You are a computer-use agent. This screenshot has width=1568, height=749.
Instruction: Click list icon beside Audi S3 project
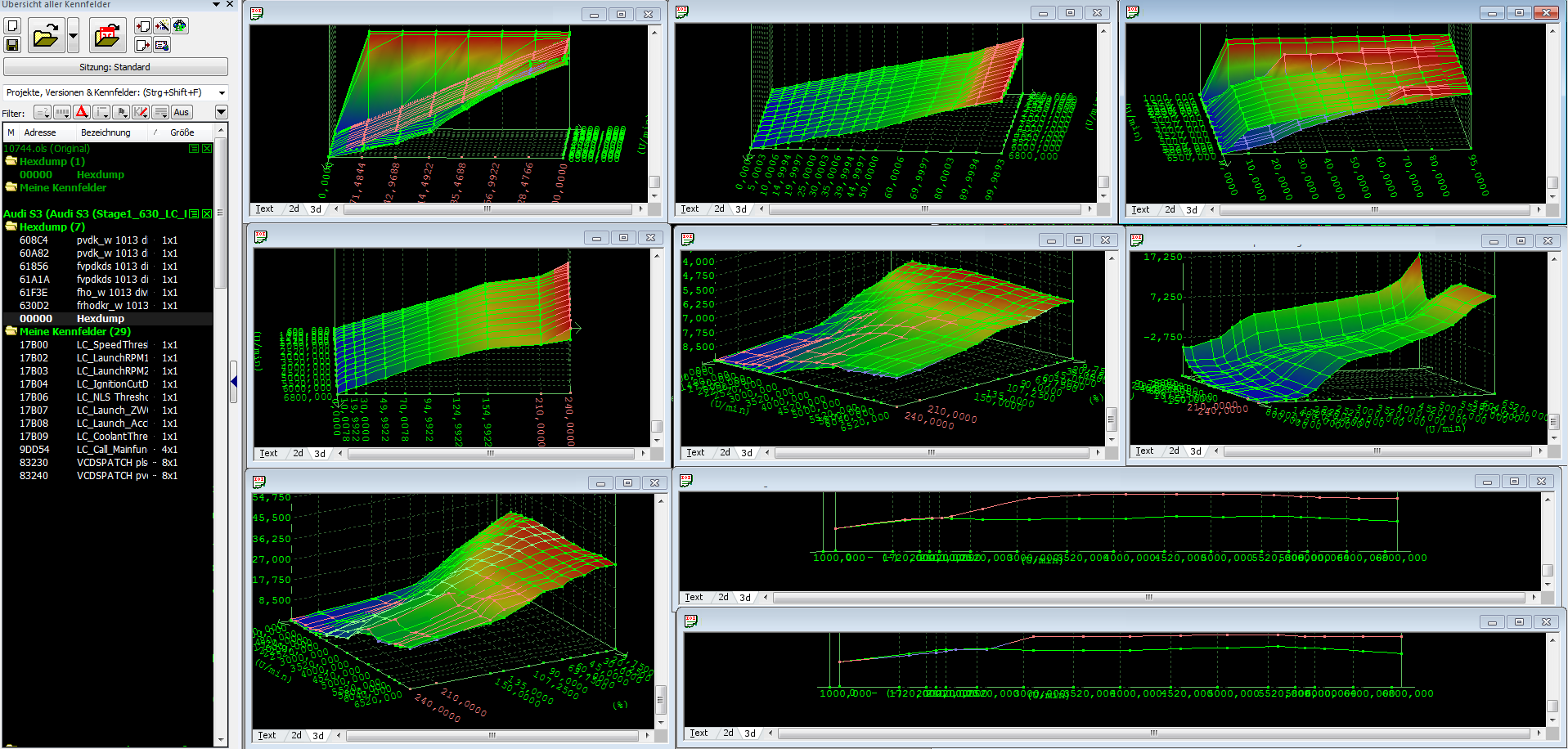click(194, 214)
